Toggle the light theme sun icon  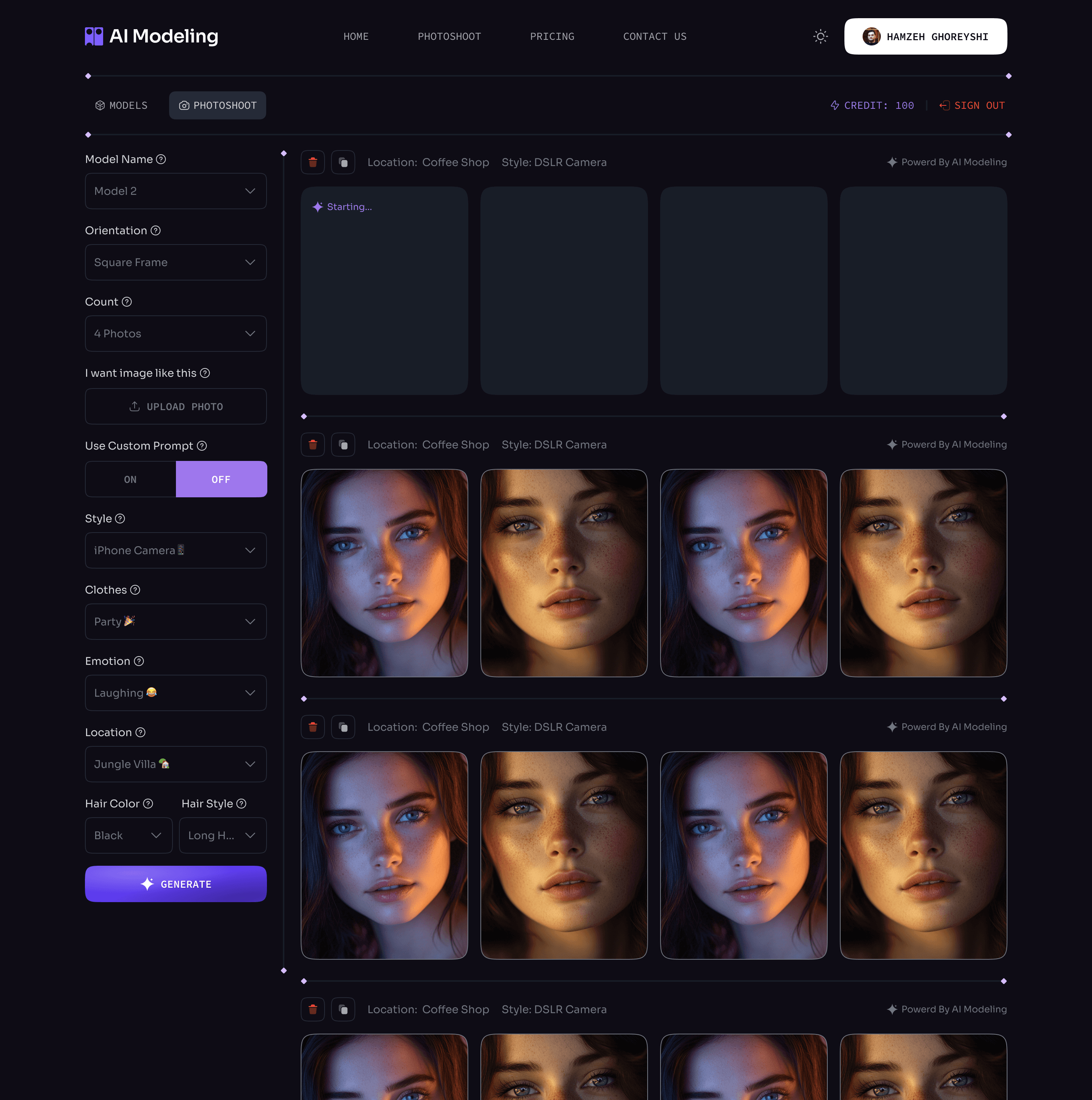pos(820,36)
